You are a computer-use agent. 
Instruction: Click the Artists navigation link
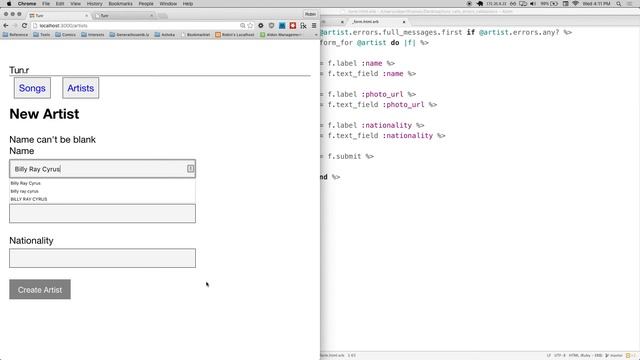pyautogui.click(x=80, y=88)
